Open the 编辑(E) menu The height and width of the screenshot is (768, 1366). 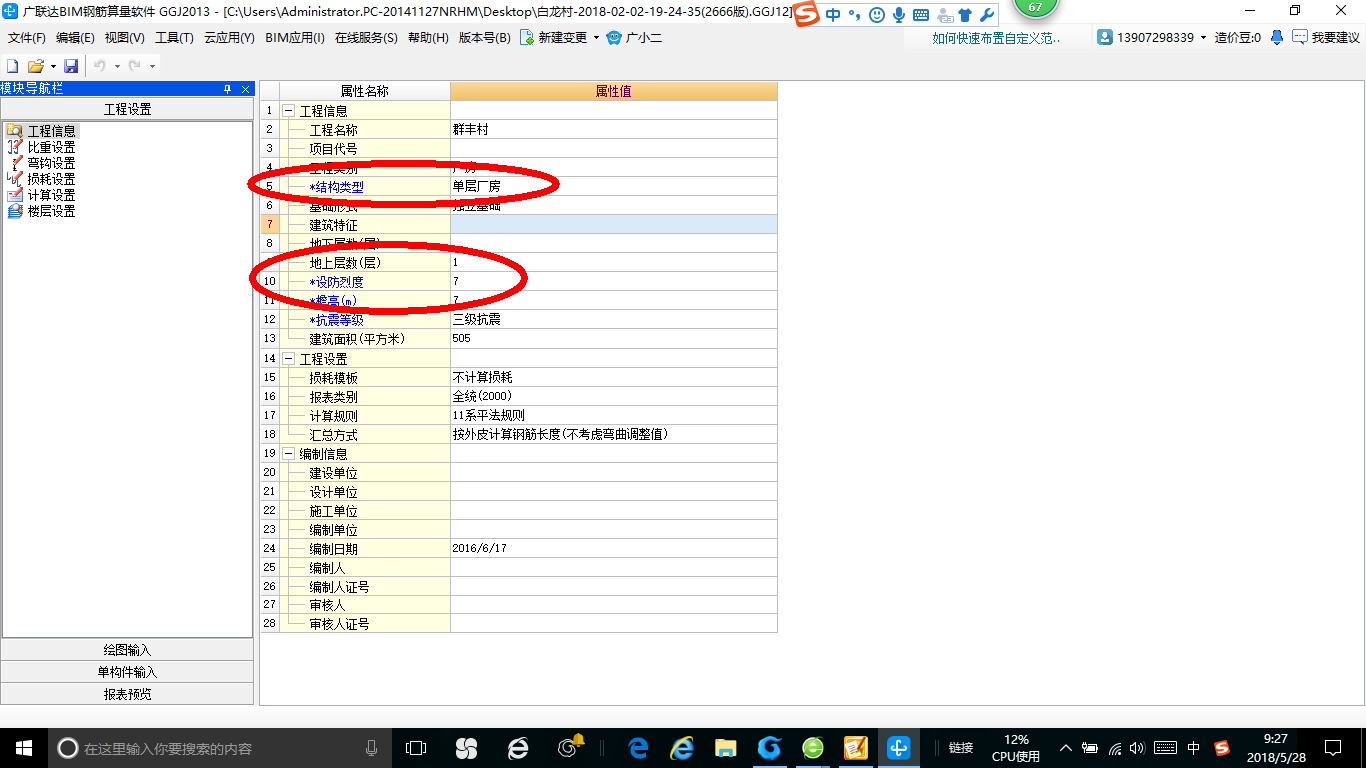(75, 38)
